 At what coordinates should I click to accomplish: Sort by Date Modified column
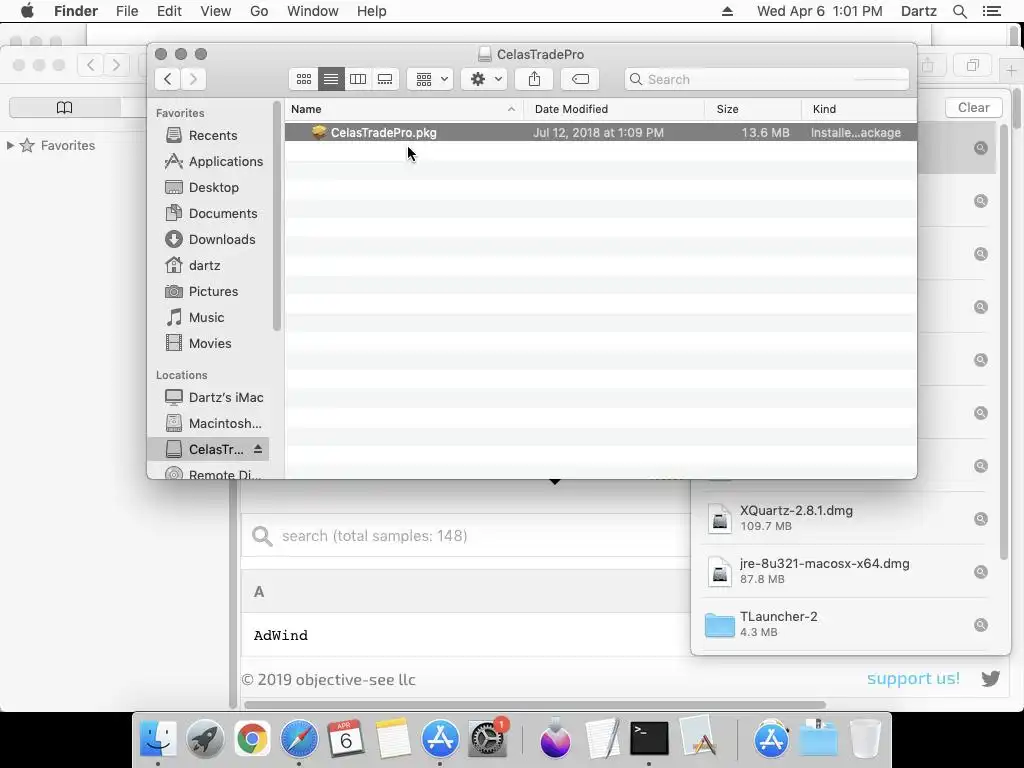click(614, 109)
